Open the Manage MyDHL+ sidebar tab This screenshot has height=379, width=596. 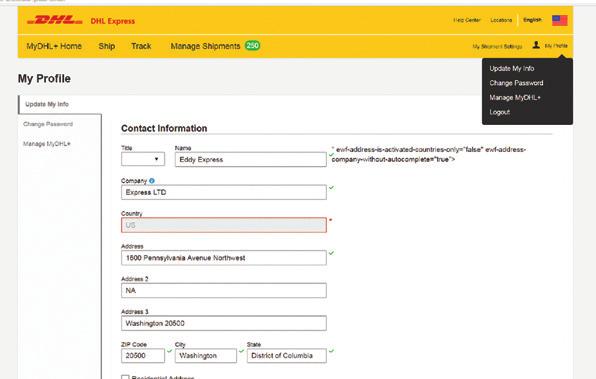pos(47,144)
